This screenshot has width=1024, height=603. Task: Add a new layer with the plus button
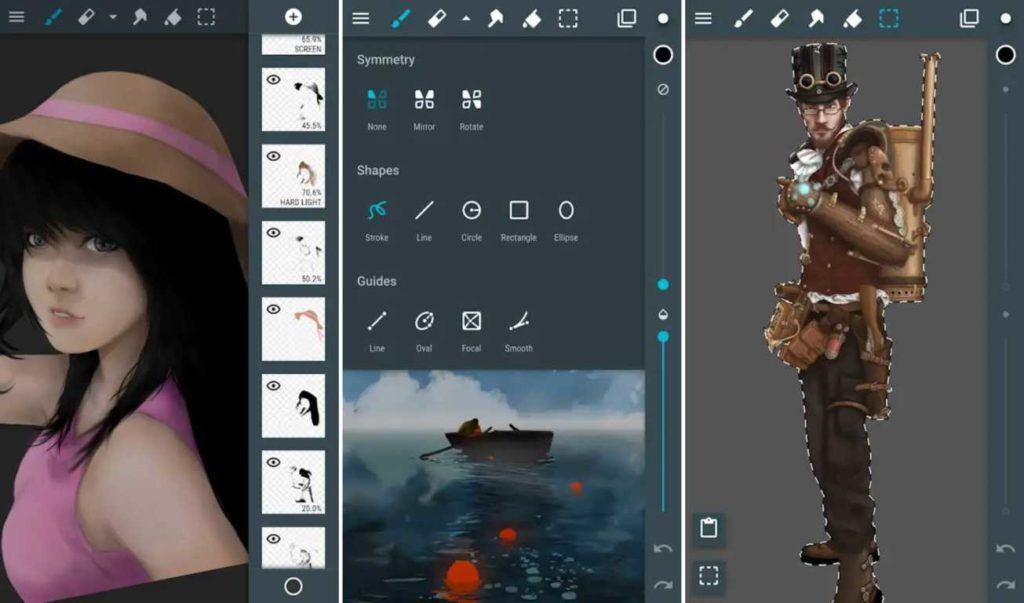click(x=293, y=17)
